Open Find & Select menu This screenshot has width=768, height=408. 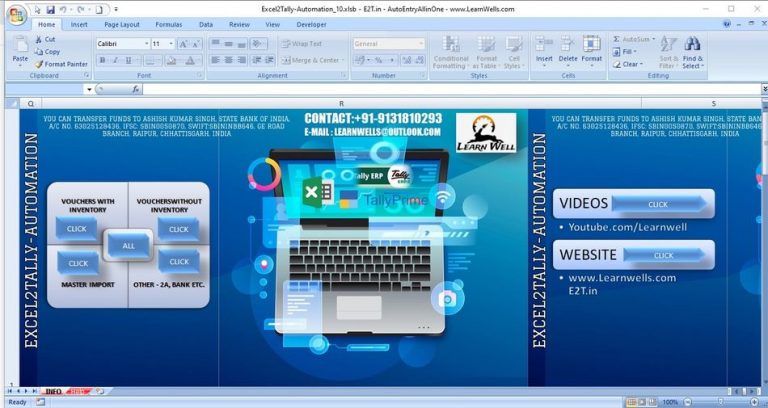pos(692,53)
